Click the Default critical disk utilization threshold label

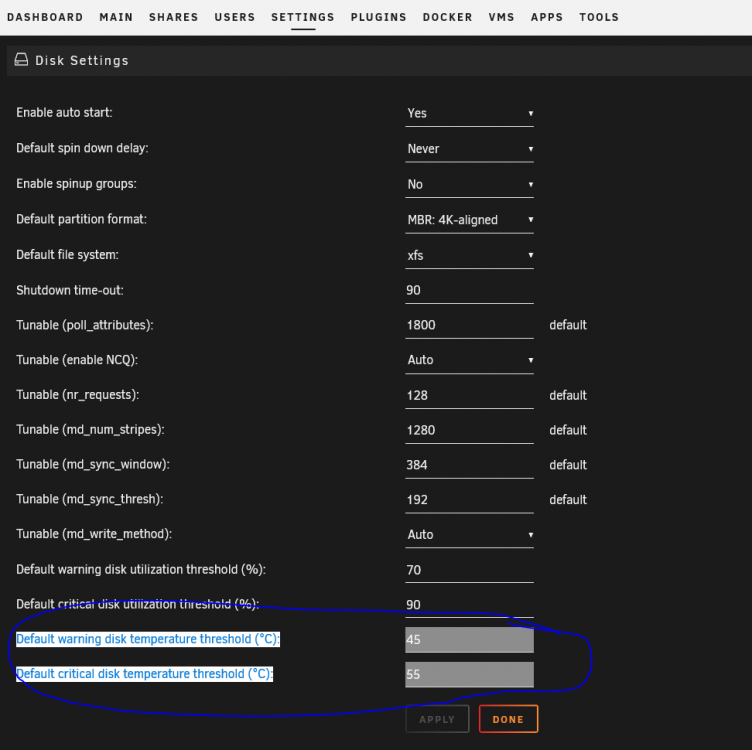tap(138, 604)
